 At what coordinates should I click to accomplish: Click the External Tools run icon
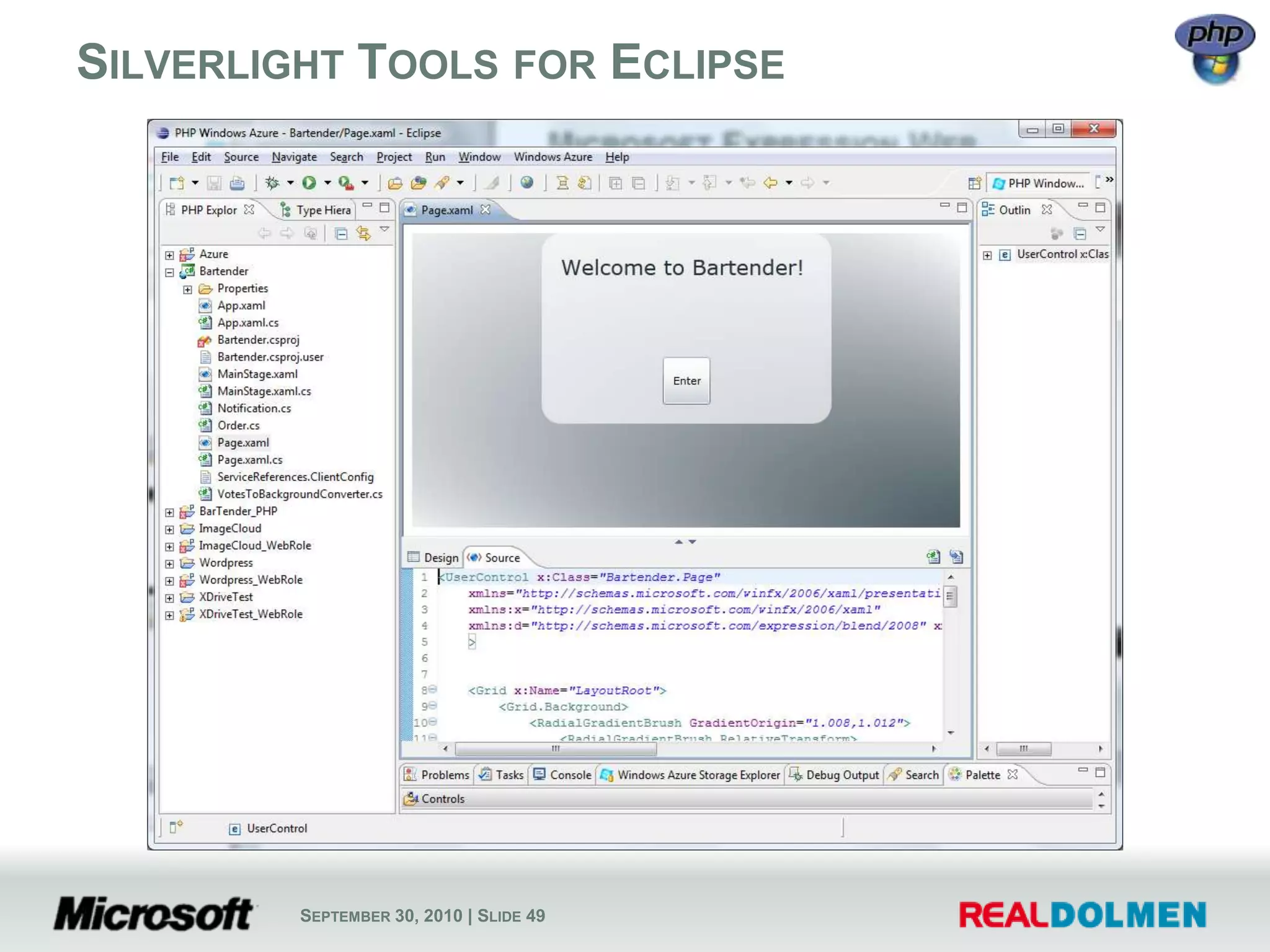(346, 183)
